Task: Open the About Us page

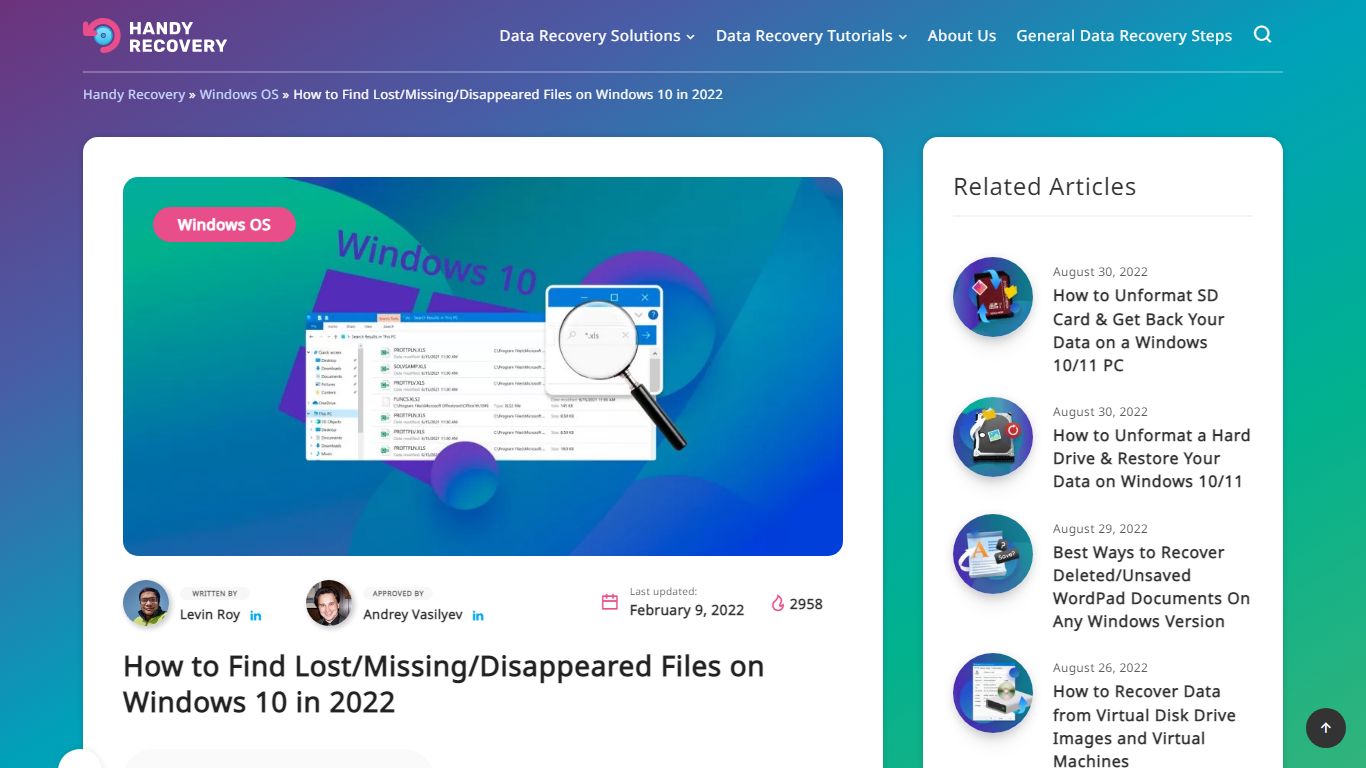Action: [962, 36]
